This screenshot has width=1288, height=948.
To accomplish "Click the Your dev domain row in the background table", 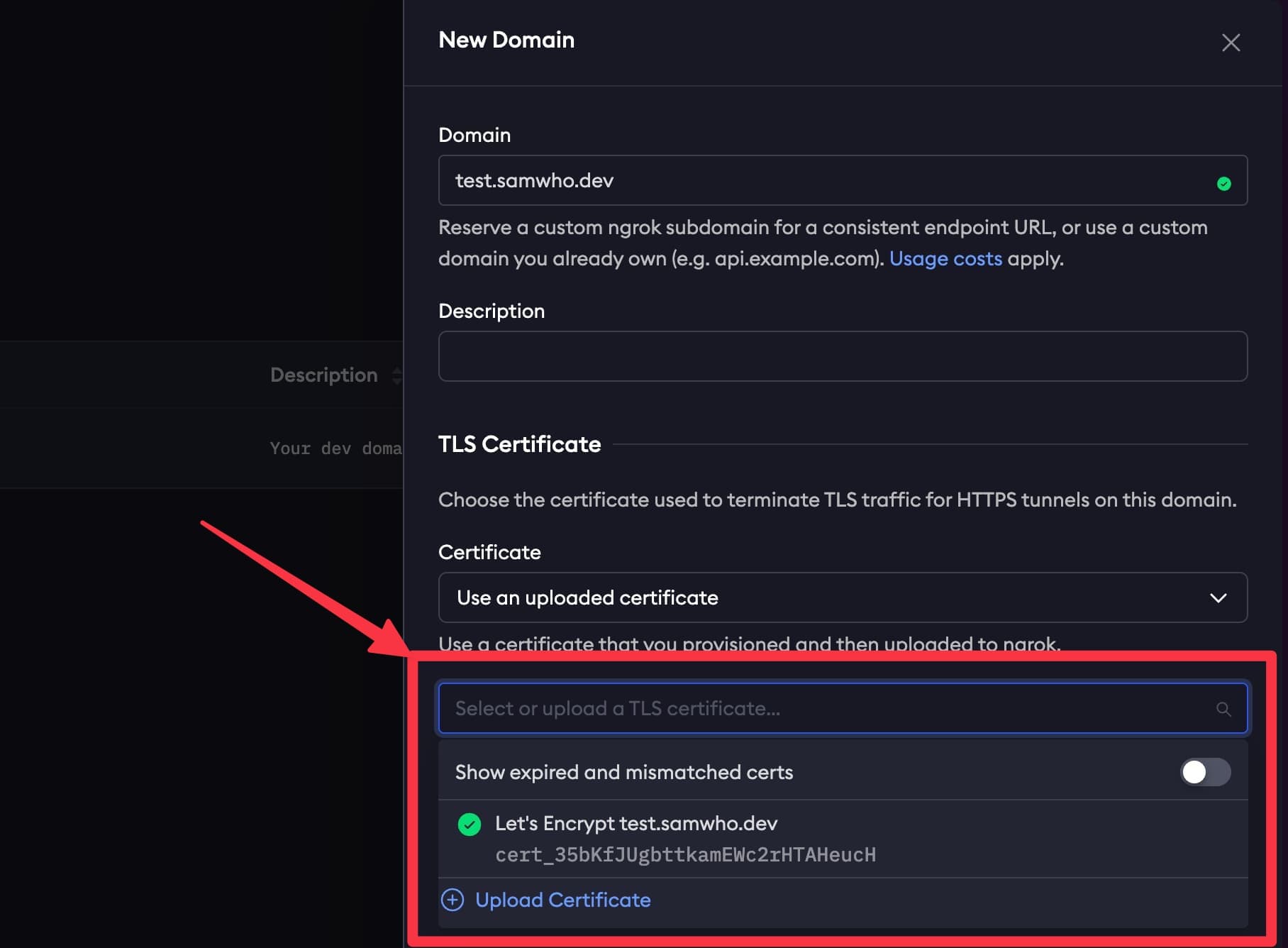I will [x=333, y=448].
